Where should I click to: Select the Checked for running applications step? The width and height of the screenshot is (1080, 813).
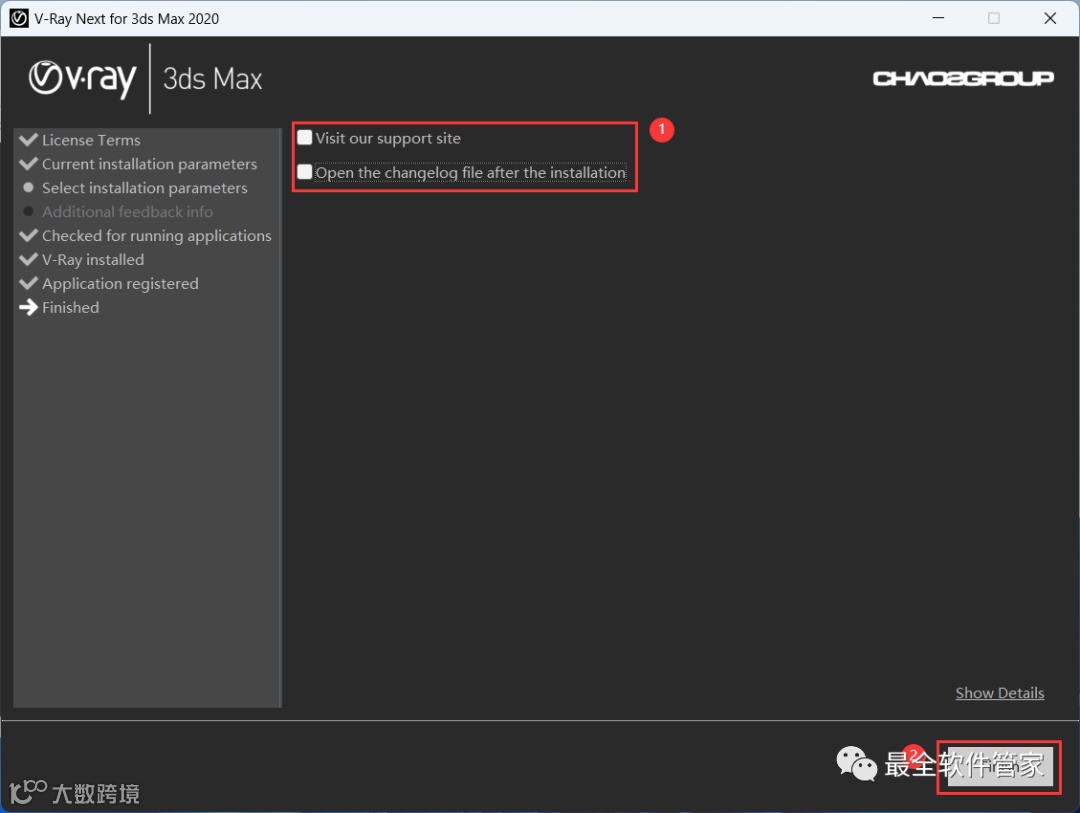(157, 236)
